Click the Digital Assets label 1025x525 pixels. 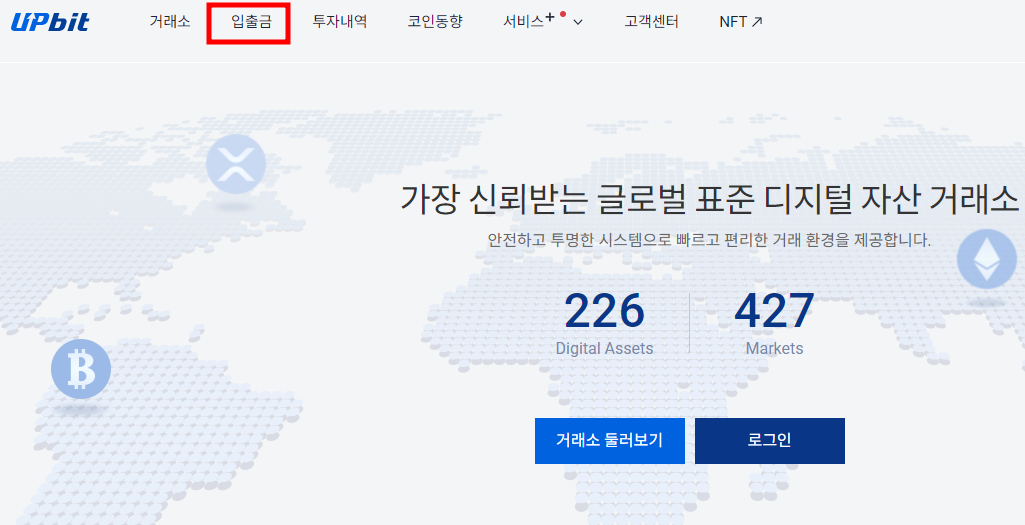(604, 348)
